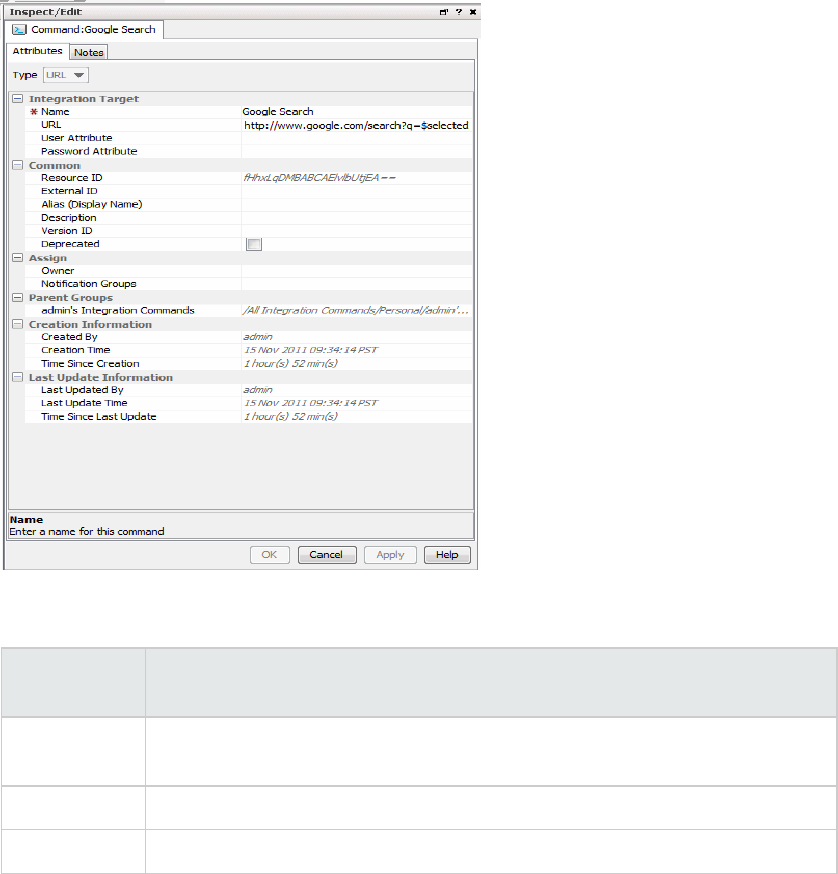Image resolution: width=838 pixels, height=874 pixels.
Task: Click the Alias (Display Name) value field
Action: coord(357,205)
